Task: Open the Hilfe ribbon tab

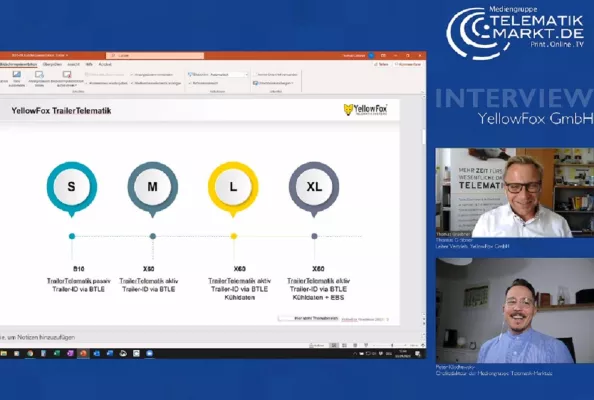Action: point(89,64)
